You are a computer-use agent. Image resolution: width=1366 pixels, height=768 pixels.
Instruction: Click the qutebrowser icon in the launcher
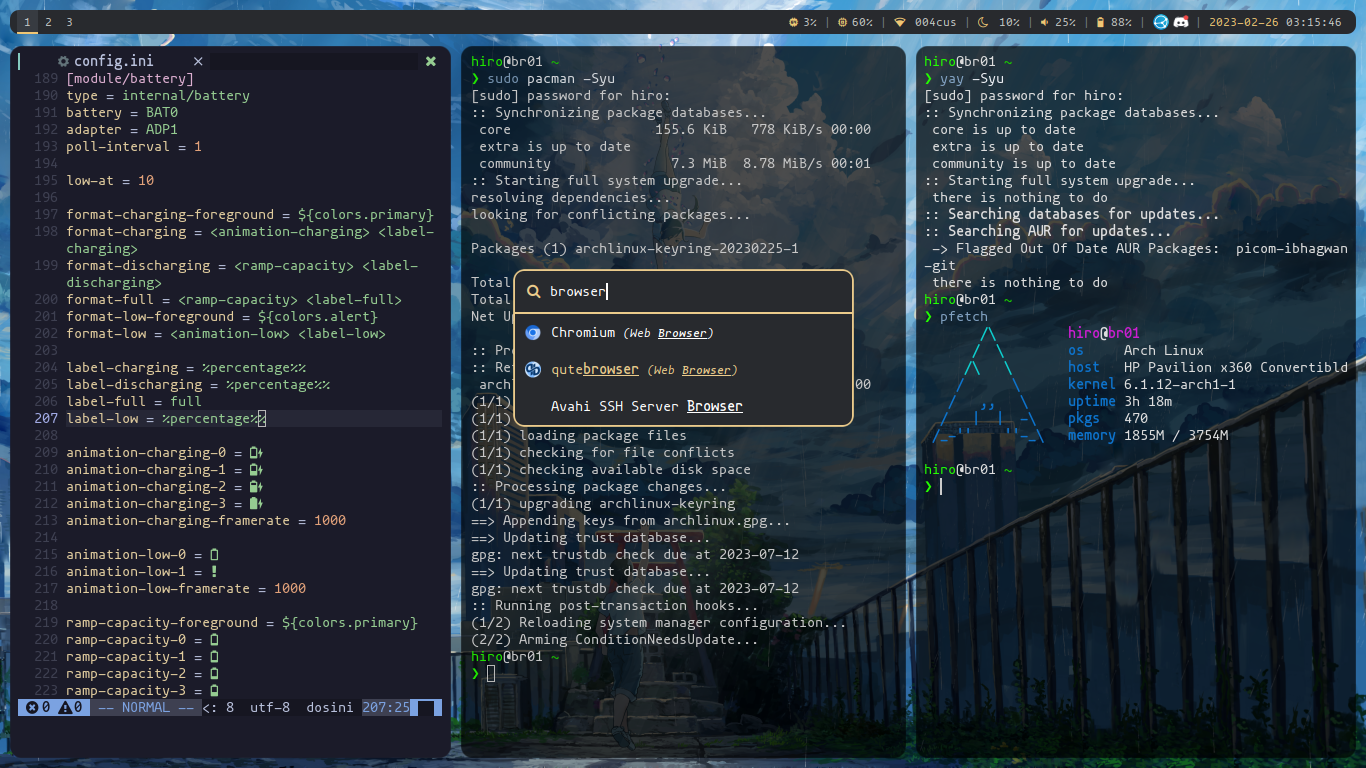(534, 369)
